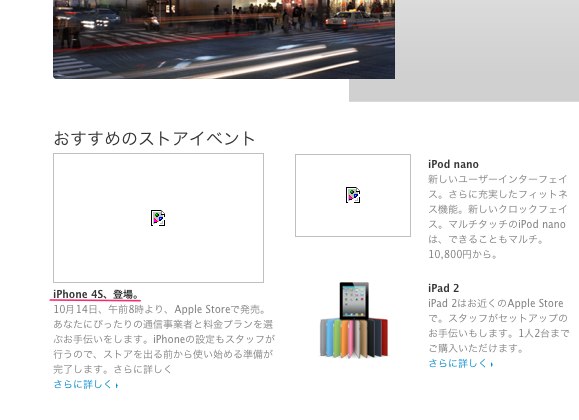Click the city street night photo banner
Image resolution: width=579 pixels, height=420 pixels.
pos(224,39)
